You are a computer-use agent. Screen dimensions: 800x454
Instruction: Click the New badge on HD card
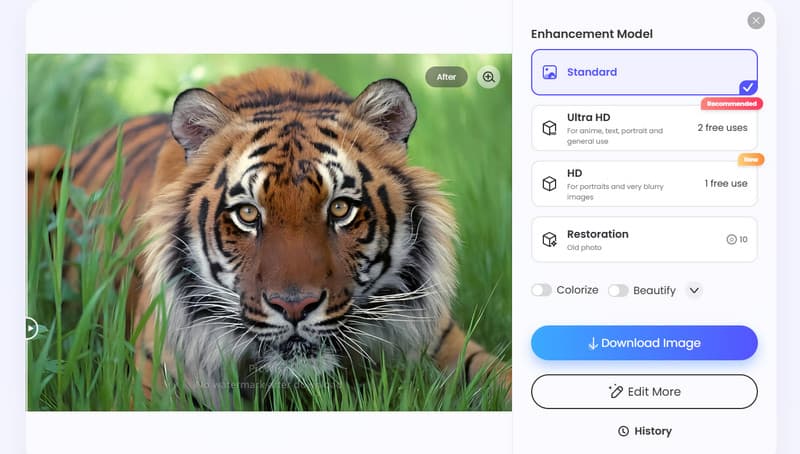(x=751, y=160)
